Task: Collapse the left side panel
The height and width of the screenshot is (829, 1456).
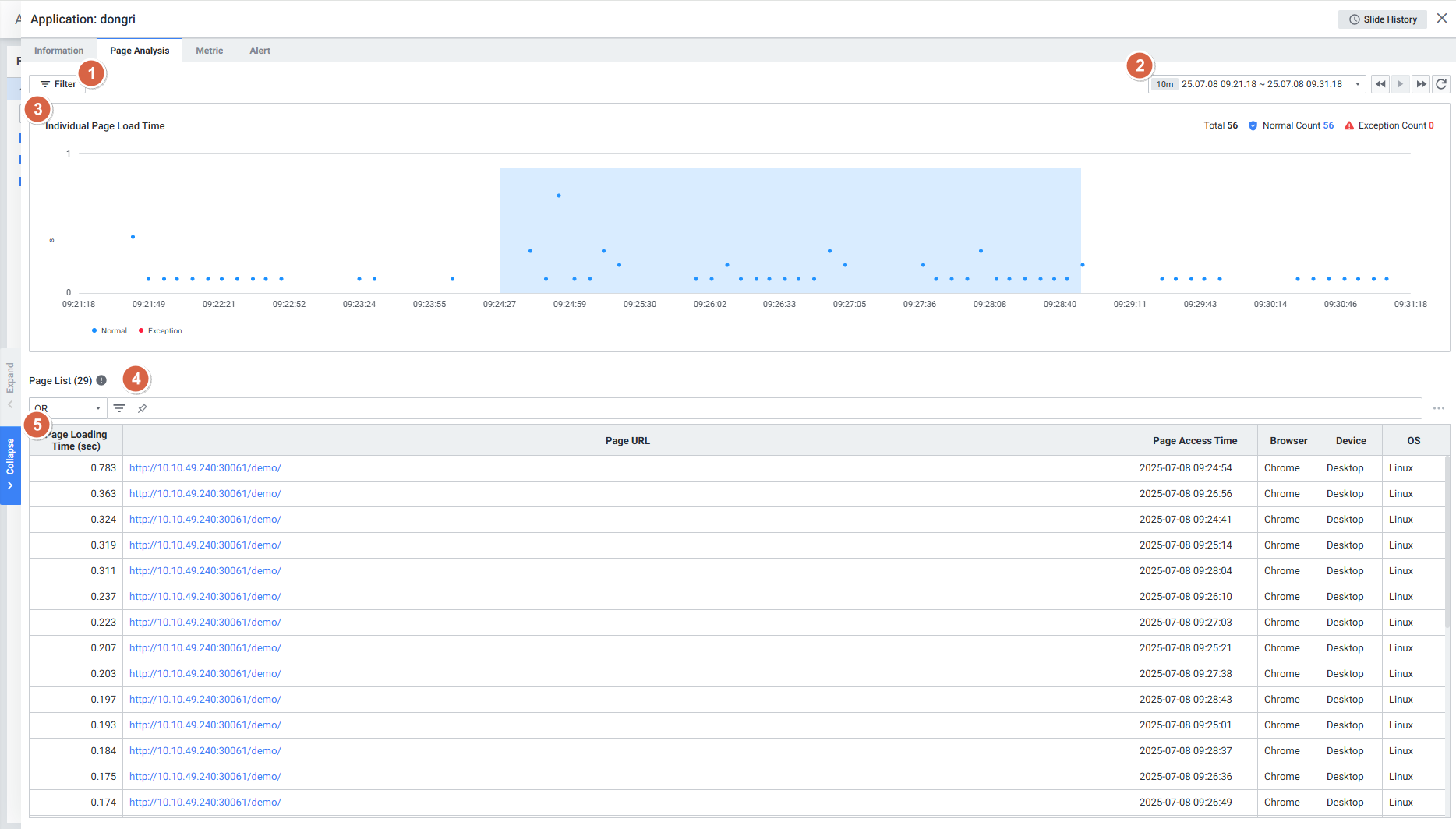Action: [x=10, y=465]
